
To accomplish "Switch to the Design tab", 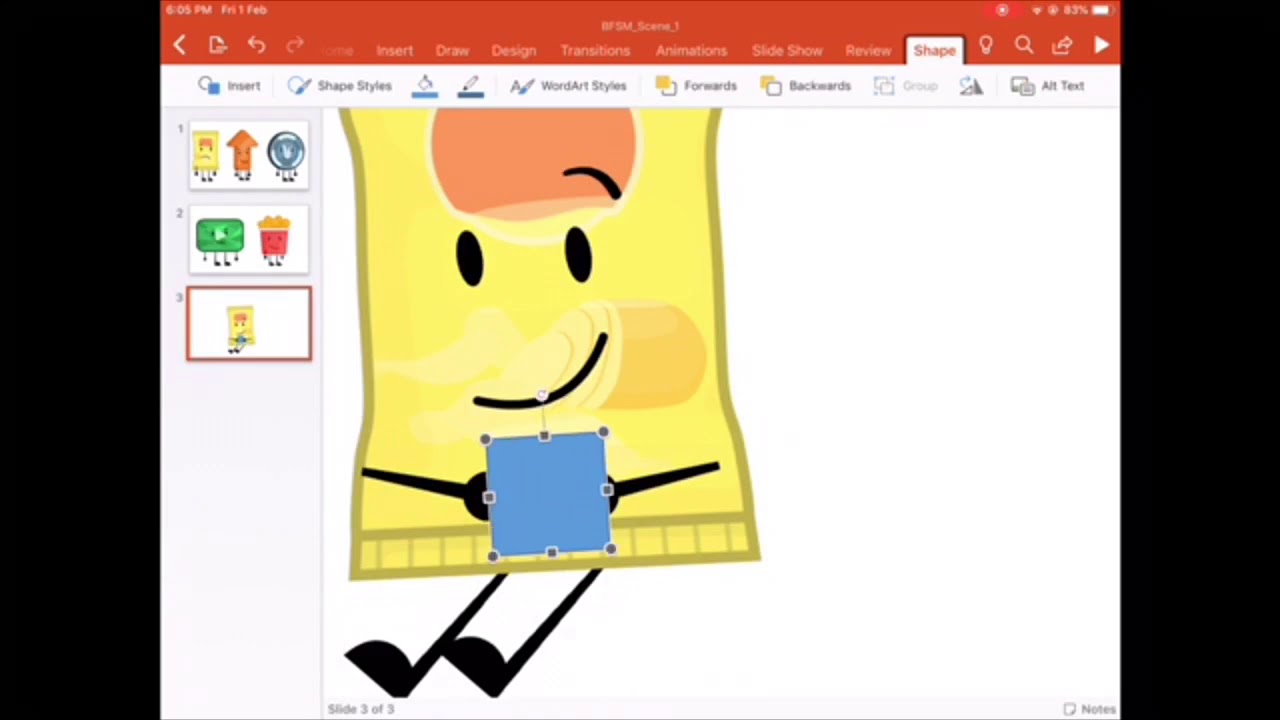I will (x=514, y=50).
